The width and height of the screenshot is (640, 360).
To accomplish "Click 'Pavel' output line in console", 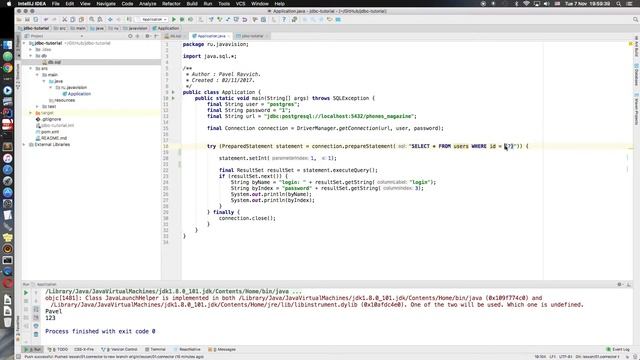I will [x=53, y=311].
